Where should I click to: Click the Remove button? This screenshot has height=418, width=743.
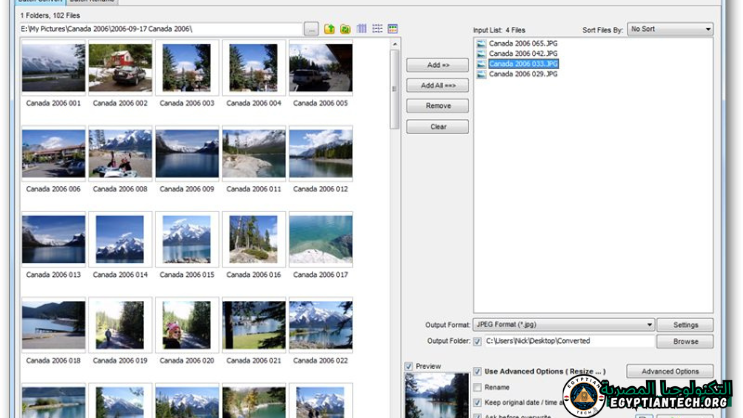click(437, 106)
